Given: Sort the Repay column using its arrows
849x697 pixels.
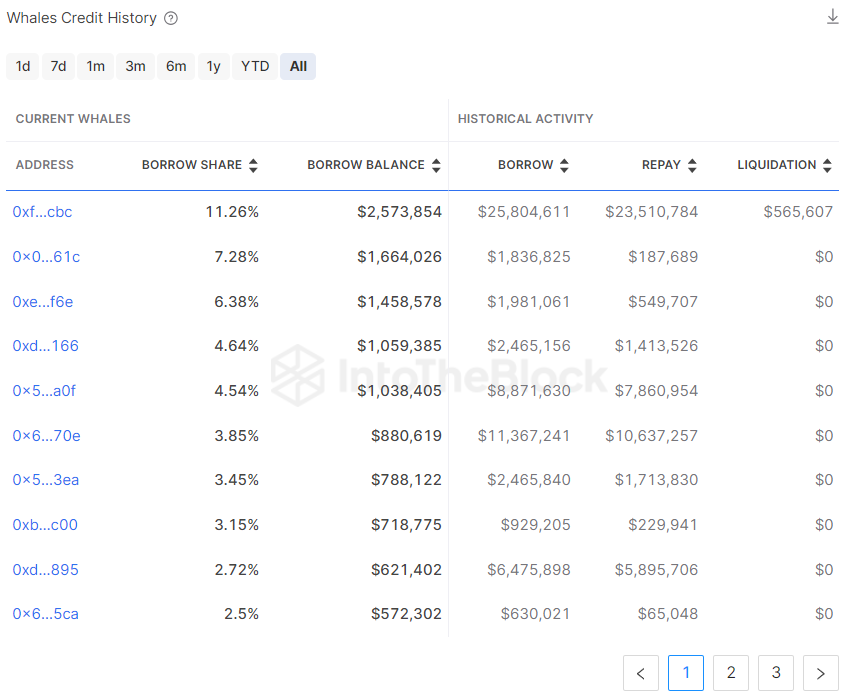Looking at the screenshot, I should point(692,165).
